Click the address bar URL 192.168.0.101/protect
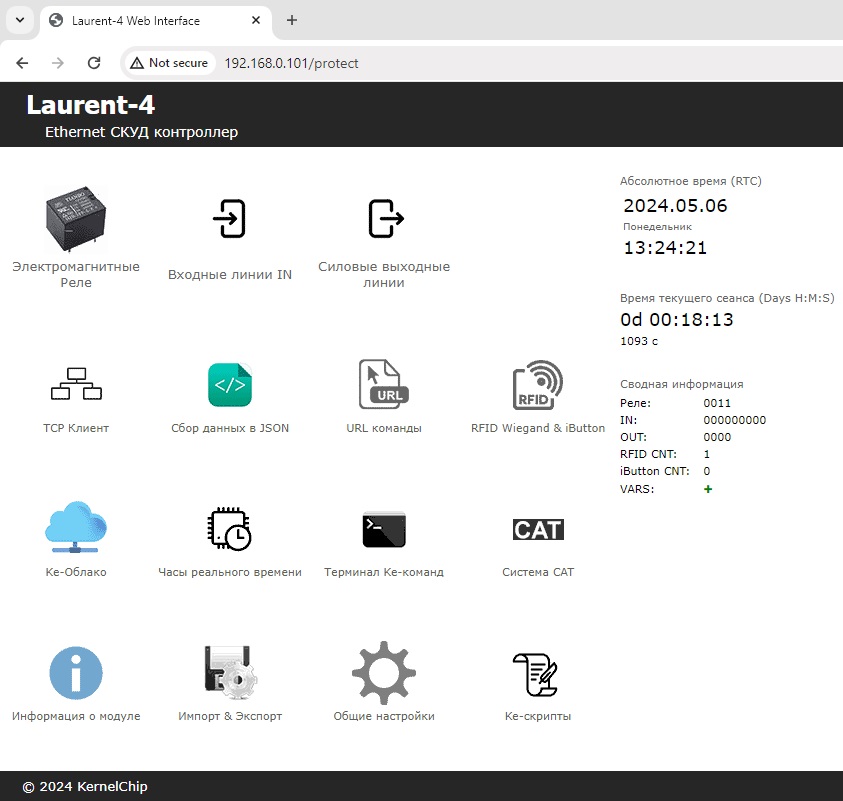The image size is (843, 801). click(291, 63)
